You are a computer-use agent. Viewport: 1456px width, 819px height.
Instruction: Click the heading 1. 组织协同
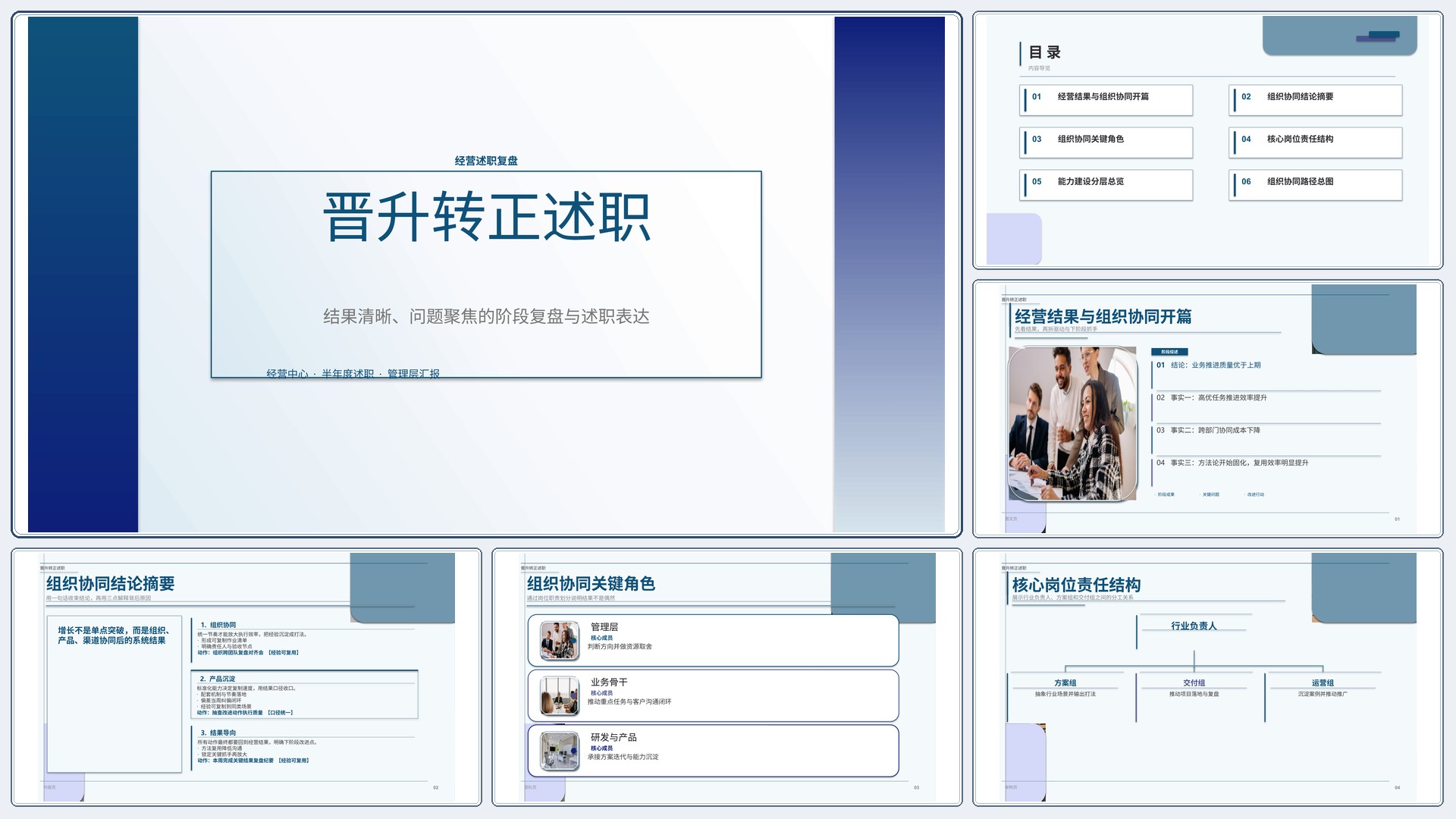[218, 625]
